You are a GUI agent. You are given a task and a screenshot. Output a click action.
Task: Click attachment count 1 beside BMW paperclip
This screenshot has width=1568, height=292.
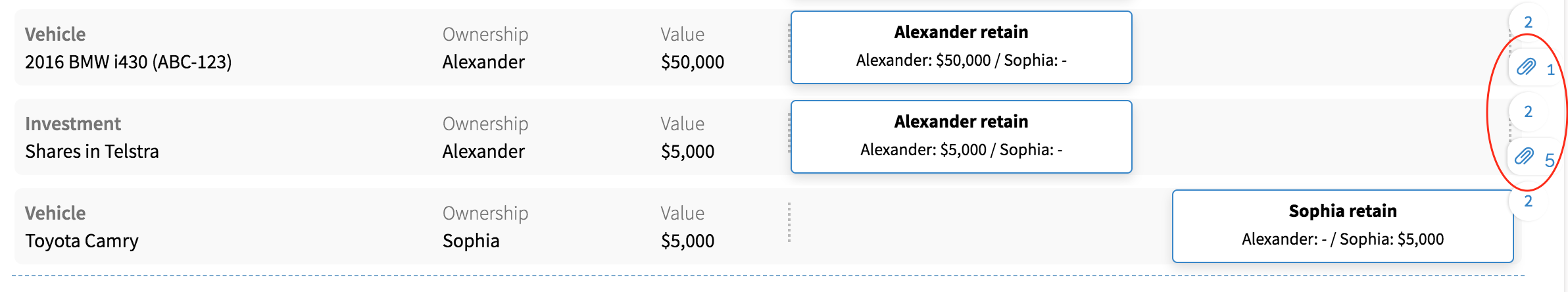[x=1550, y=70]
